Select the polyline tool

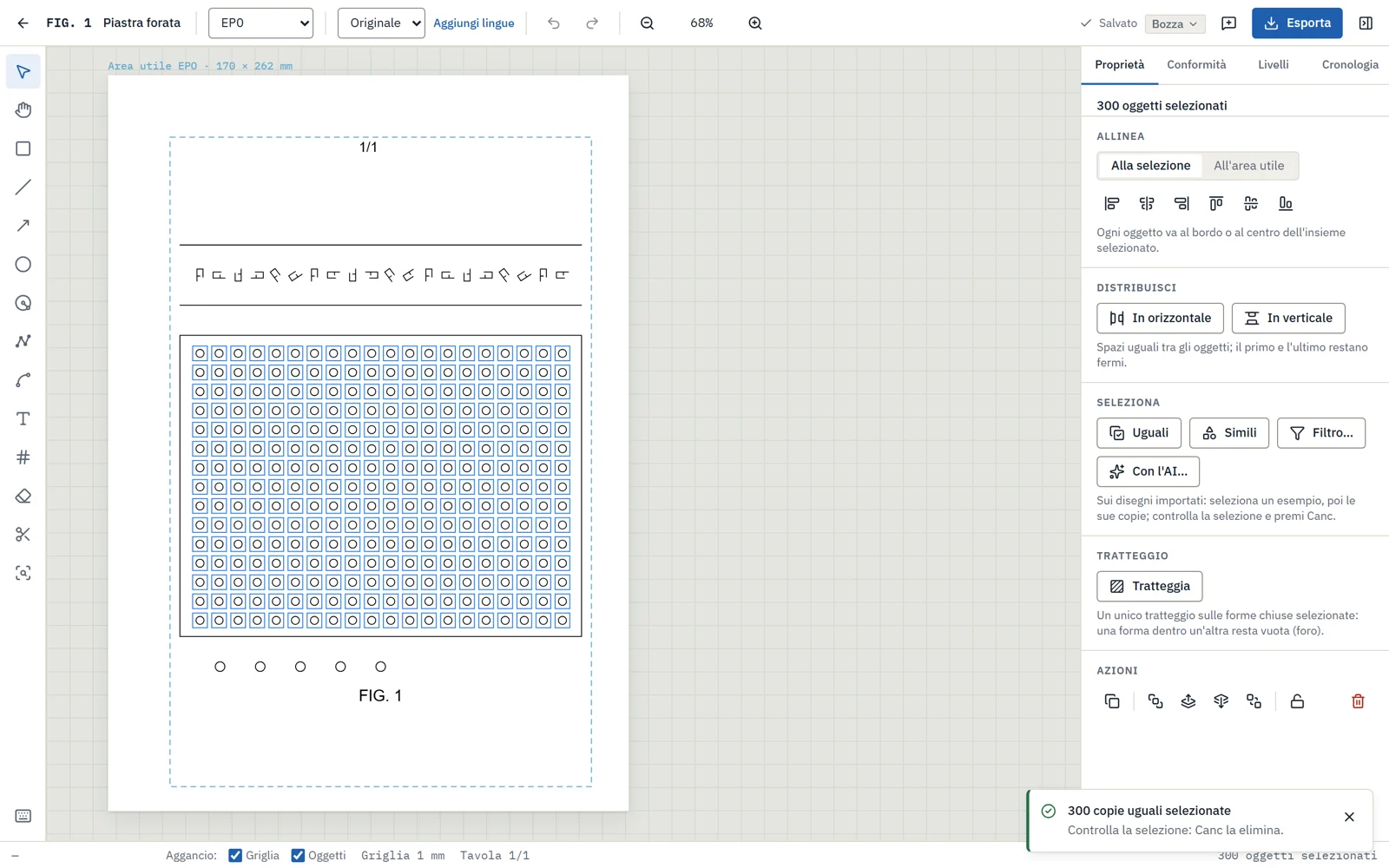pos(23,341)
